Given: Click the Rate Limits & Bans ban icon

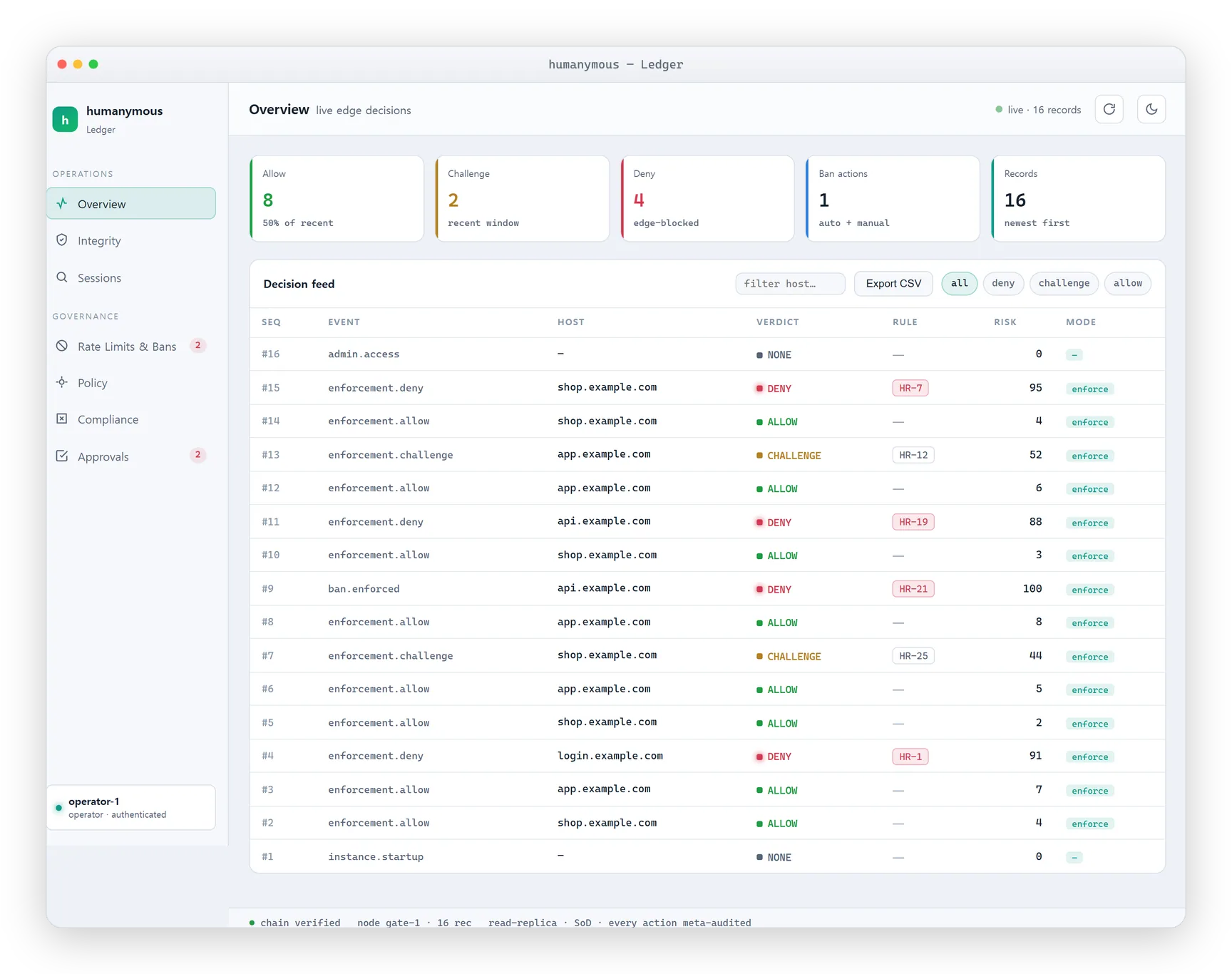Looking at the screenshot, I should pos(63,346).
